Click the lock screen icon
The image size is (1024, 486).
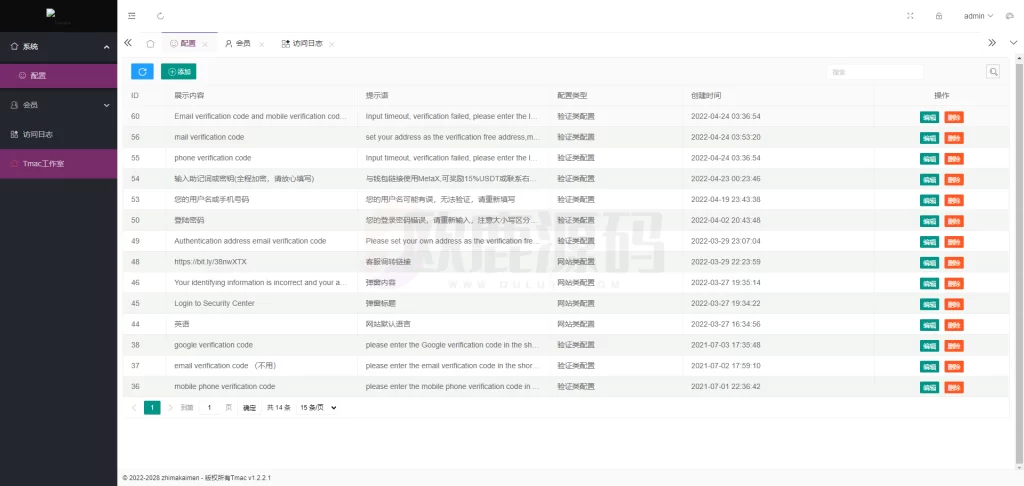coord(939,16)
